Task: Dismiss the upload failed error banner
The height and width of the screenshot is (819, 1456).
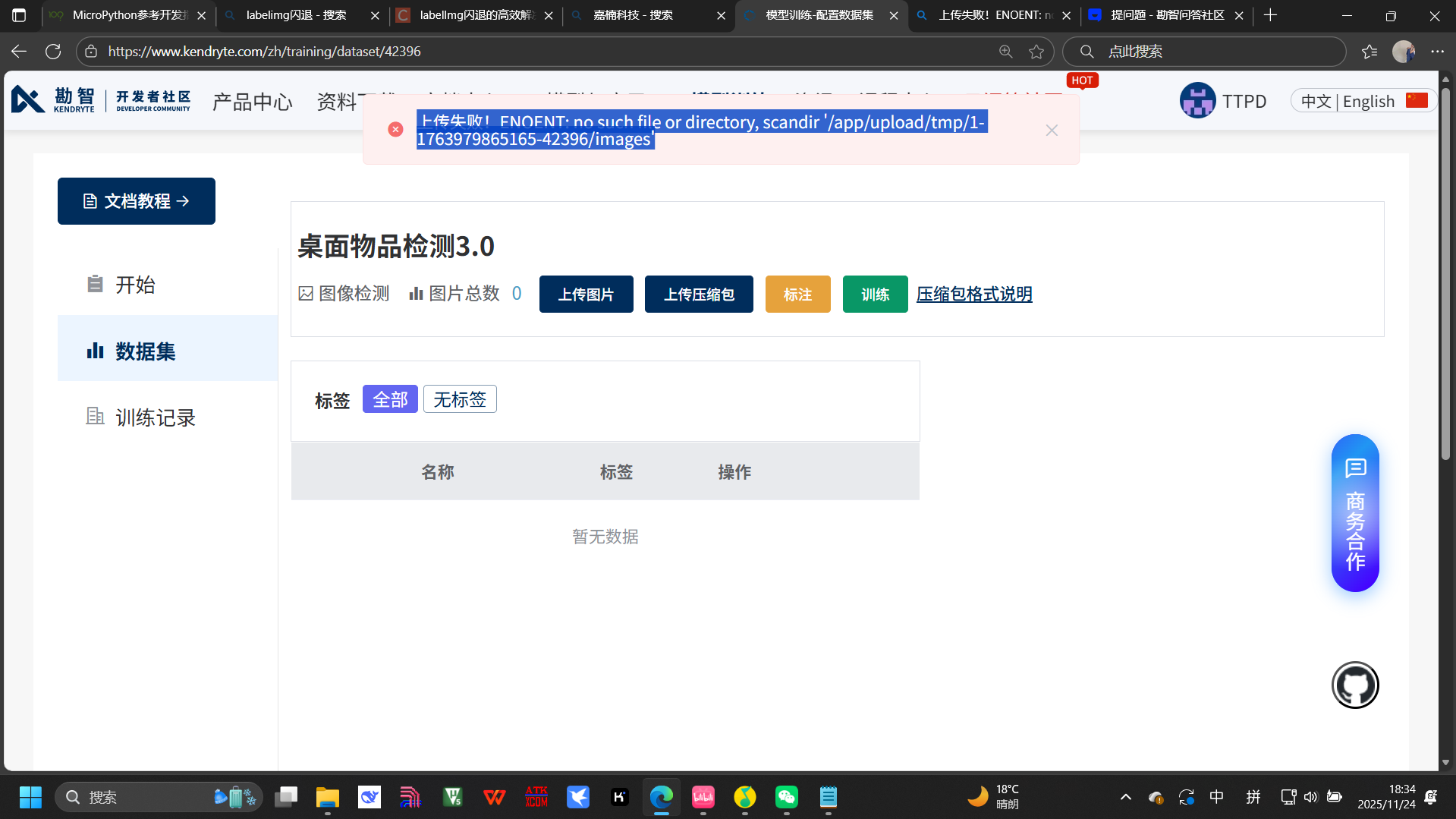Action: 1051,131
